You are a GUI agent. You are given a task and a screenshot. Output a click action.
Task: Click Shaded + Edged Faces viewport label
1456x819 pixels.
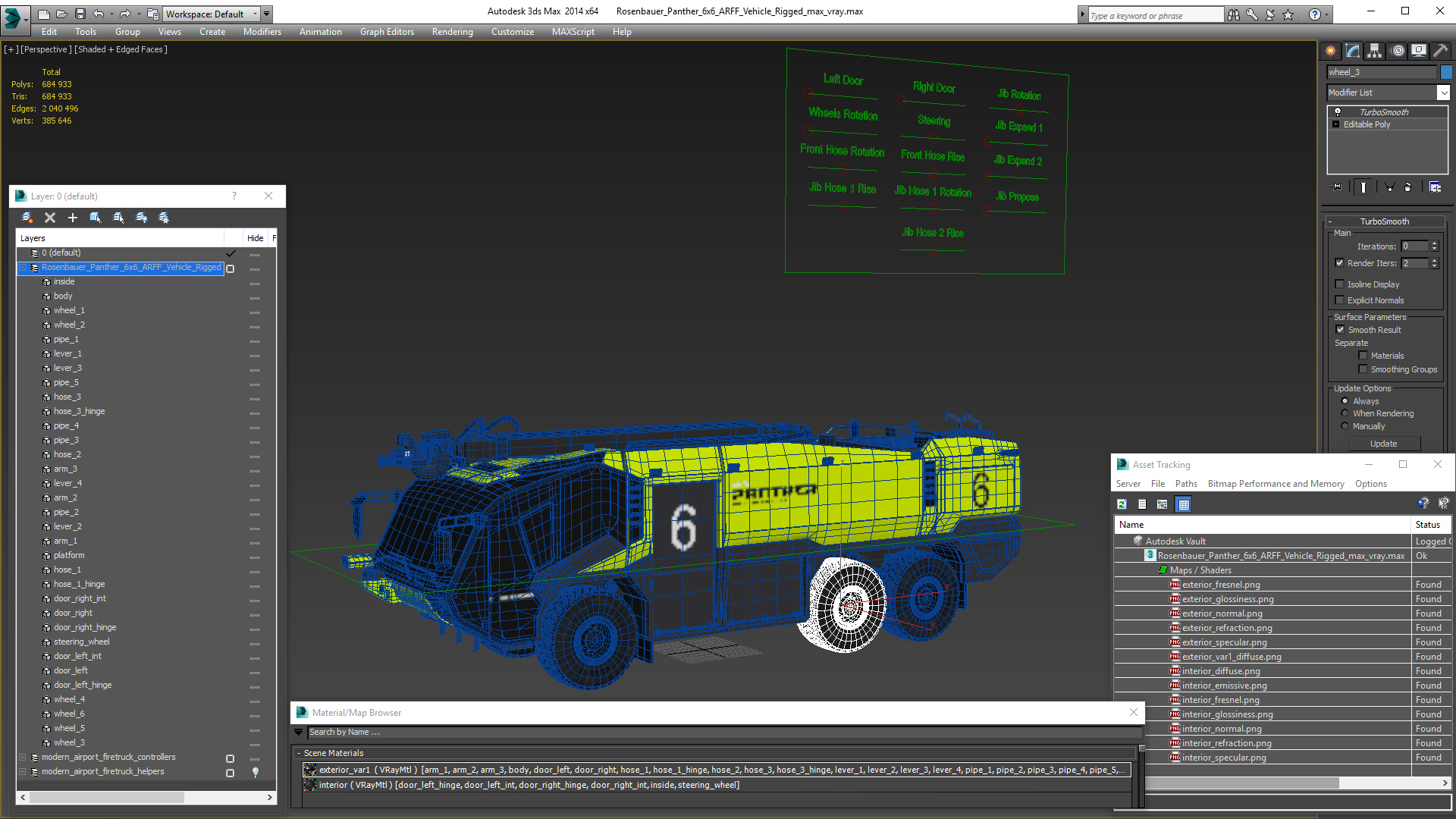point(121,49)
